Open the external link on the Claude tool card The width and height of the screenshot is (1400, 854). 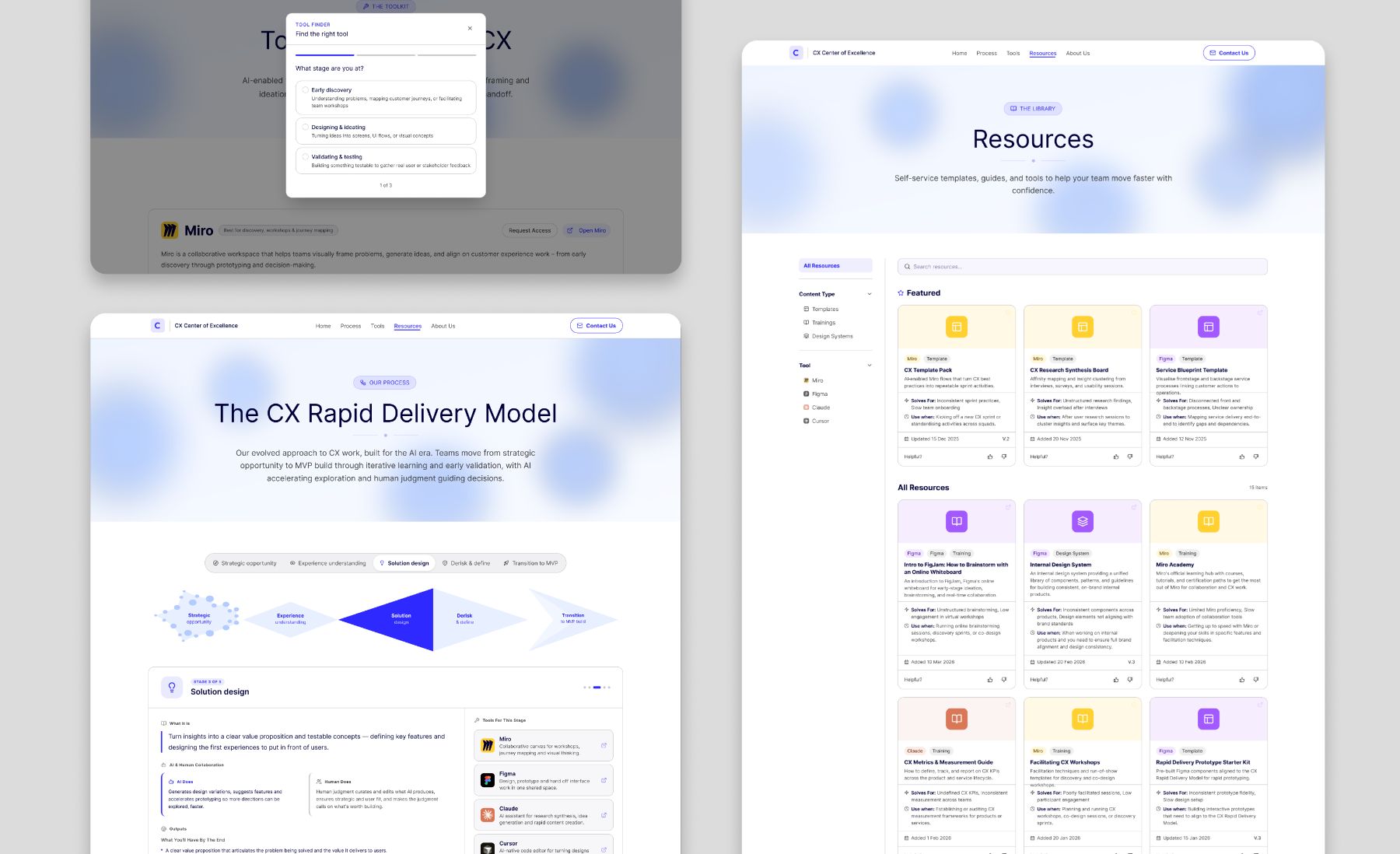coord(604,815)
